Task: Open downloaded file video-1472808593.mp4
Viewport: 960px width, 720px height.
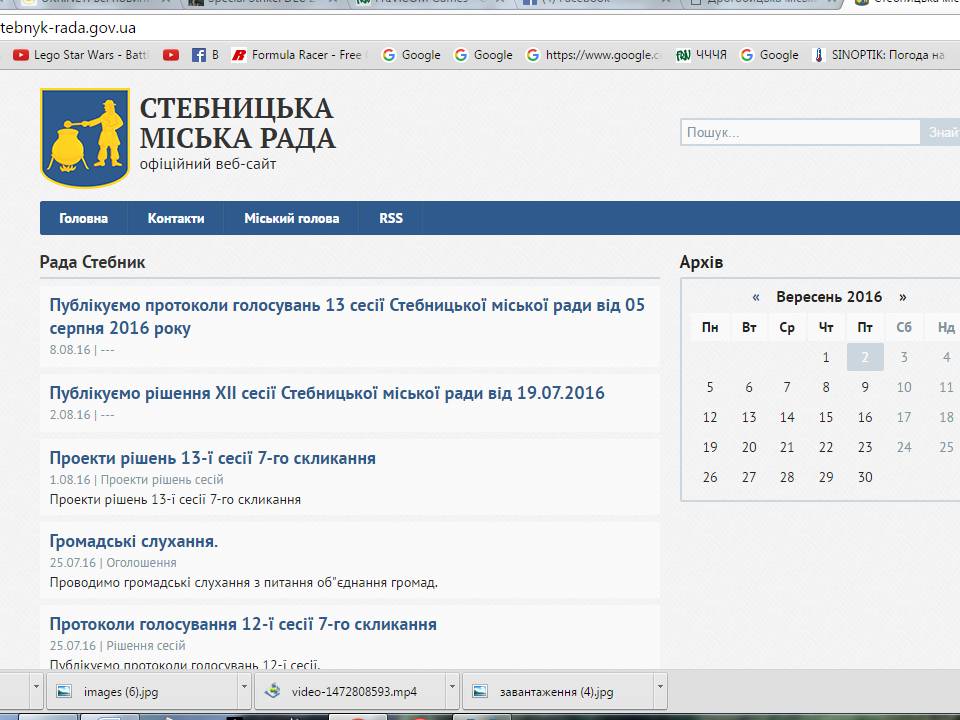Action: 350,692
